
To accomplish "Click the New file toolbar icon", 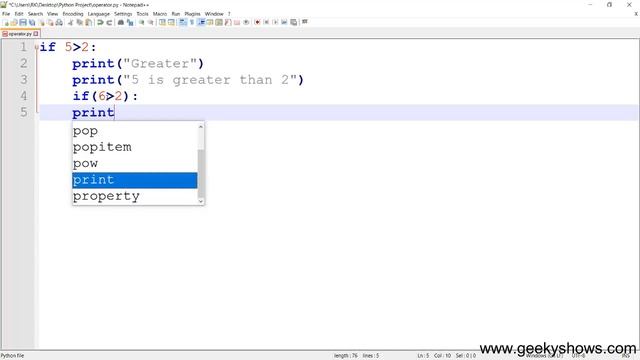I will 6,22.
